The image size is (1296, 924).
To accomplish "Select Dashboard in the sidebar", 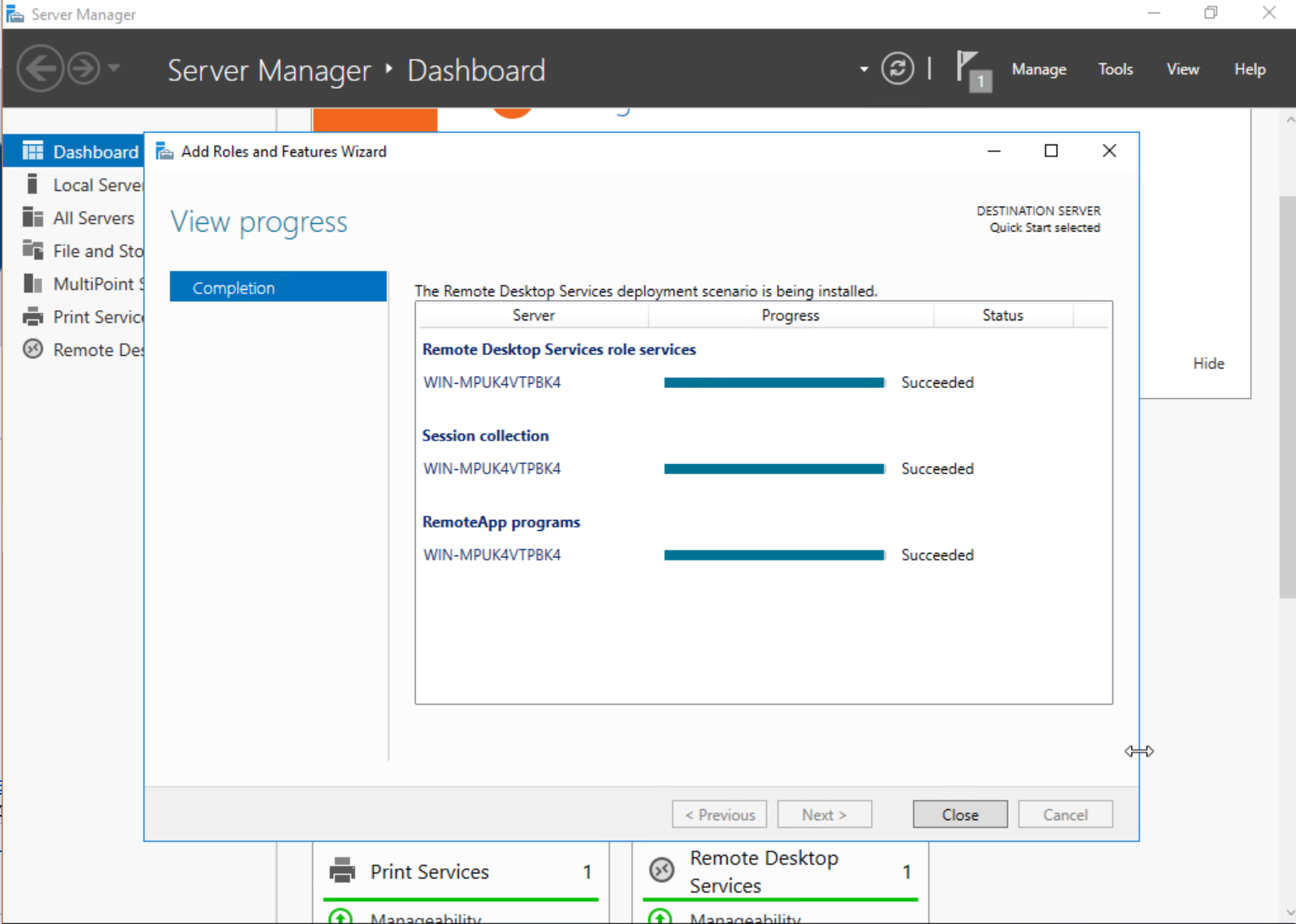I will click(x=74, y=151).
